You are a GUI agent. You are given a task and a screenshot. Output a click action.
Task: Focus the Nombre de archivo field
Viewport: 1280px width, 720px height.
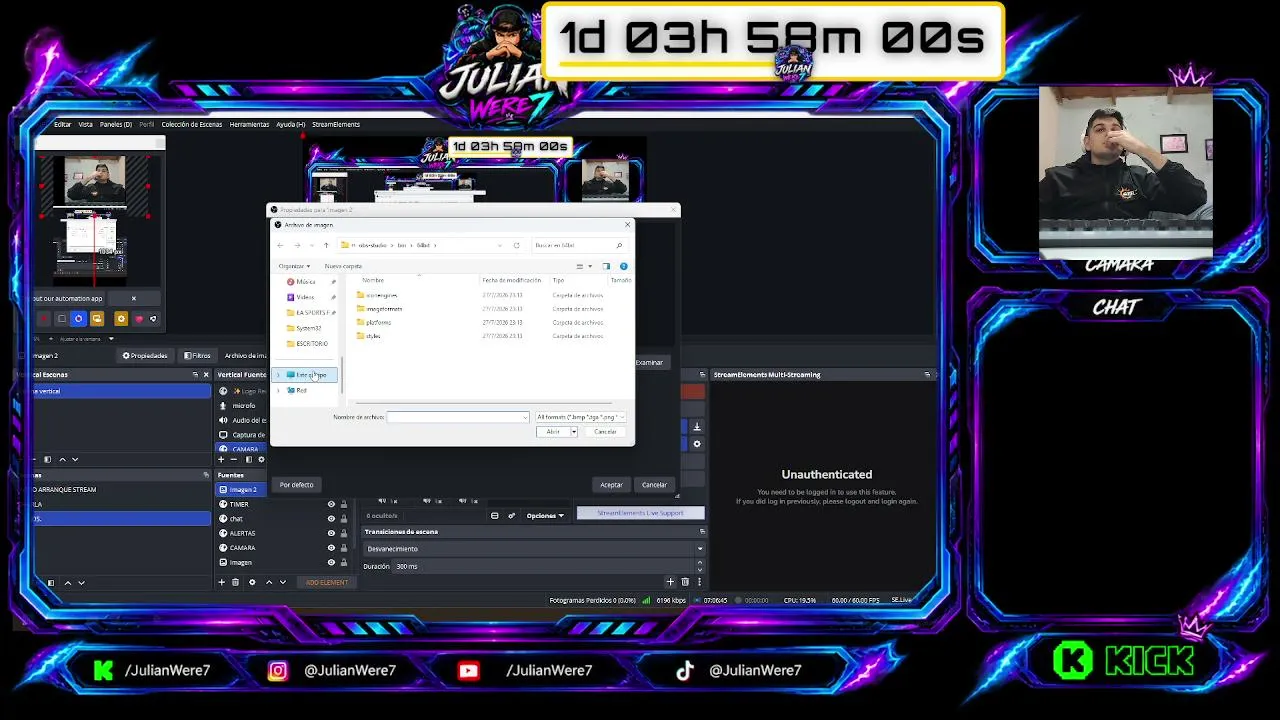pyautogui.click(x=458, y=417)
